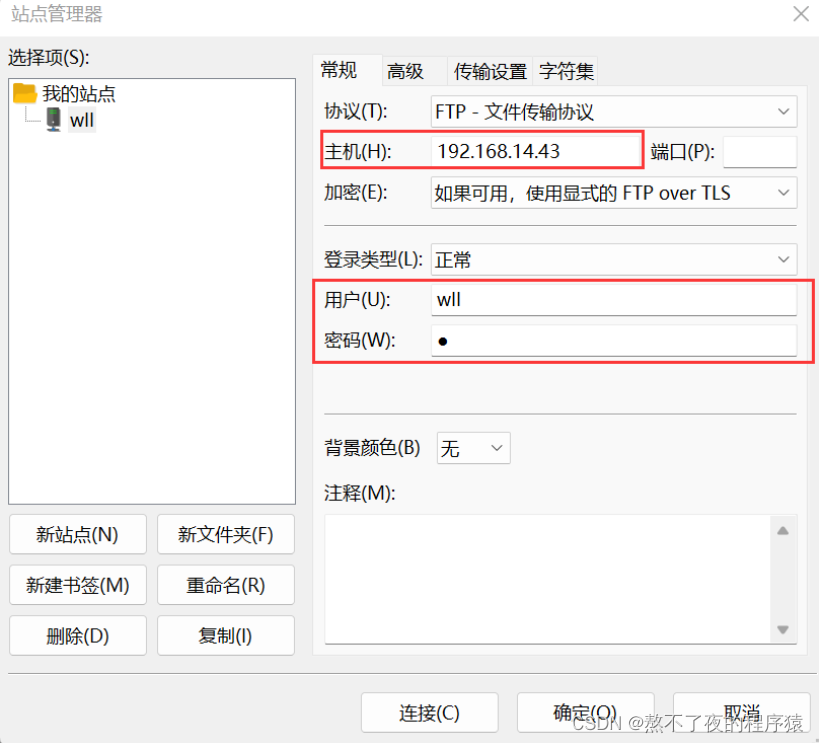819x743 pixels.
Task: Click the 连接(C) connect button
Action: (429, 713)
